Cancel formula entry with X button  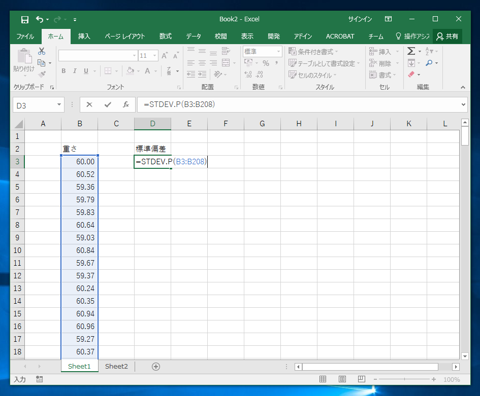89,105
